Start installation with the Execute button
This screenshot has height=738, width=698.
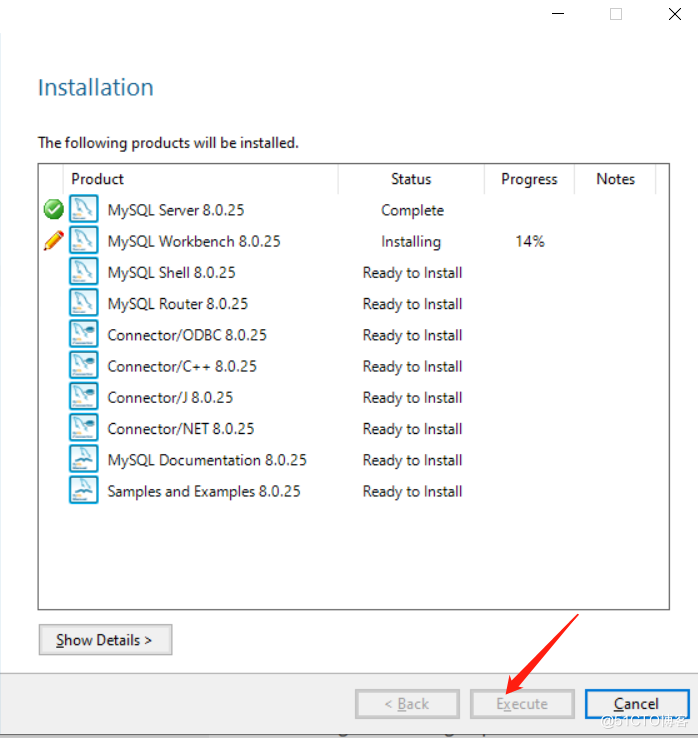(x=522, y=704)
